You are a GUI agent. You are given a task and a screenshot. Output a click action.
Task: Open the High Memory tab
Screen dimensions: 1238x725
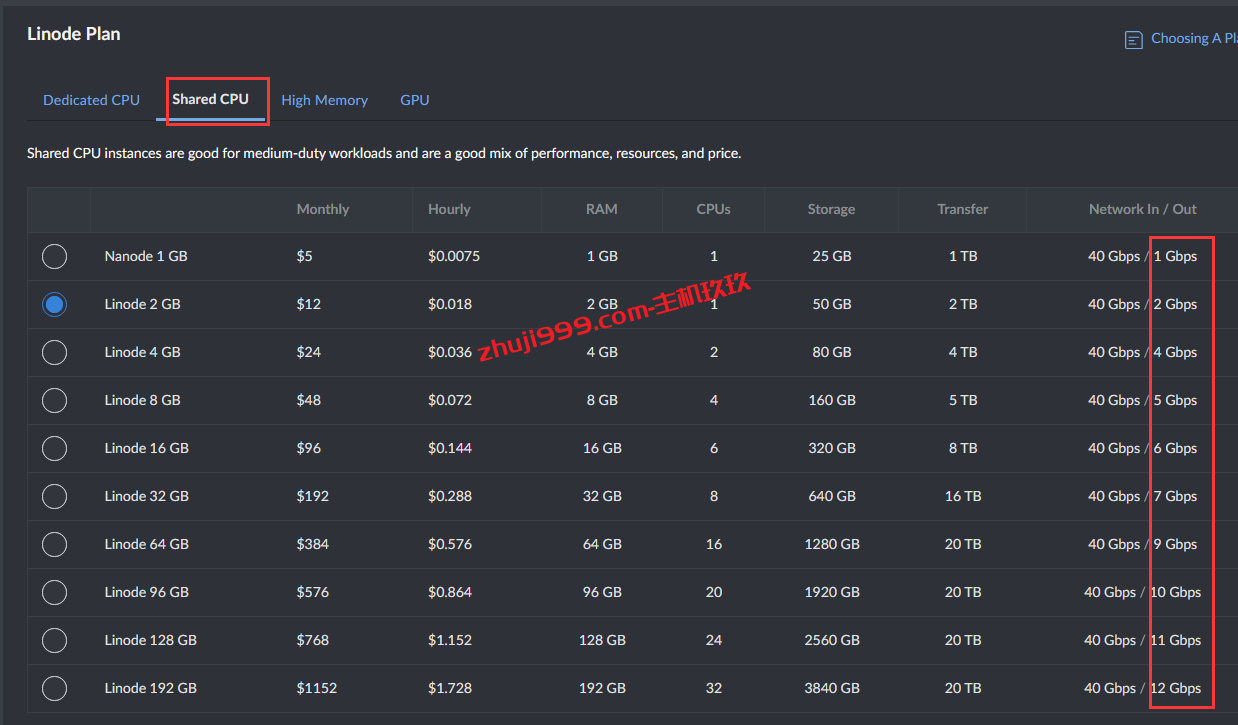(x=325, y=100)
